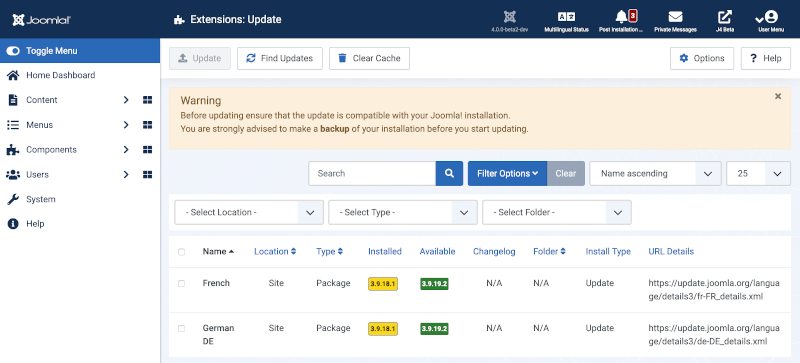Open the Multilingual Status icon
The image size is (800, 363).
click(566, 21)
